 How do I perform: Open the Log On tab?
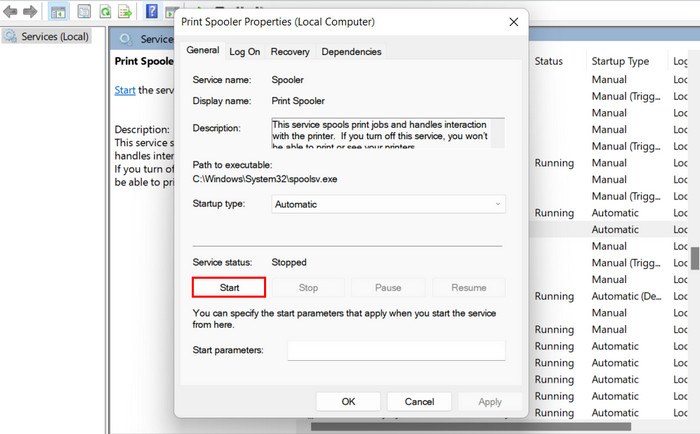[x=245, y=52]
